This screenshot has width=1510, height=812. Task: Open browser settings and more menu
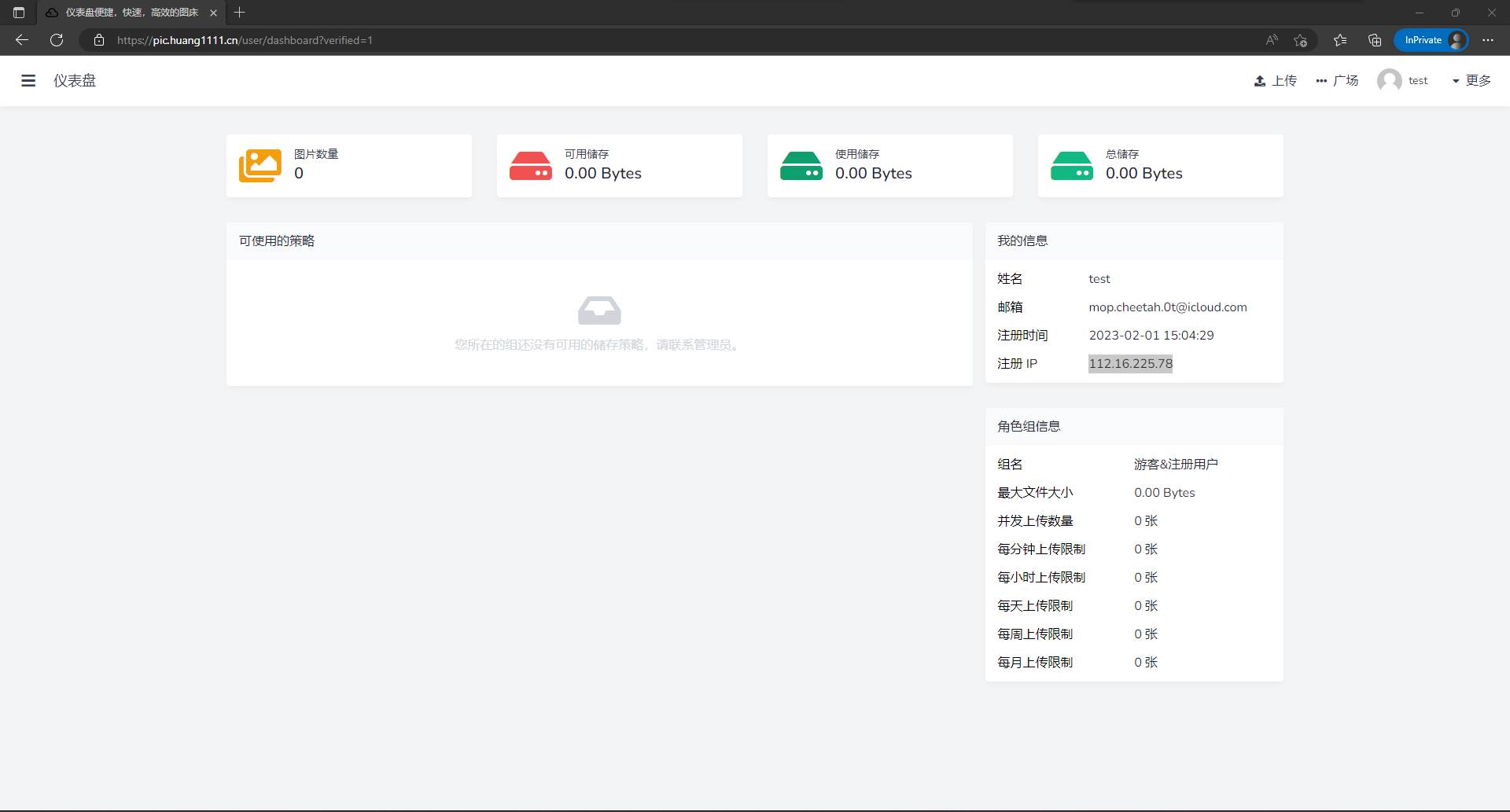[x=1488, y=40]
